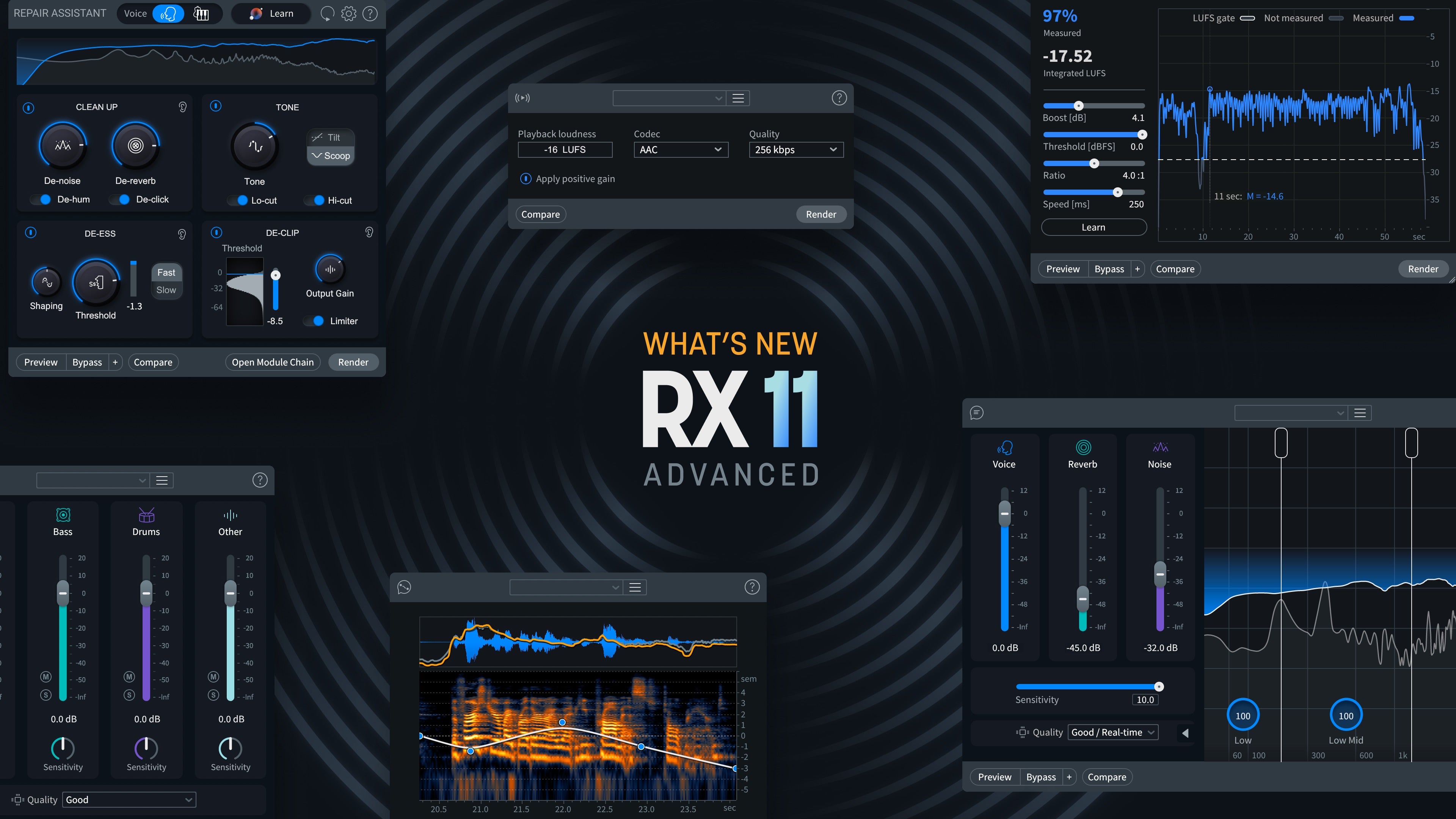Open Repair Assistant settings gear
Image resolution: width=1456 pixels, height=819 pixels.
pyautogui.click(x=349, y=13)
